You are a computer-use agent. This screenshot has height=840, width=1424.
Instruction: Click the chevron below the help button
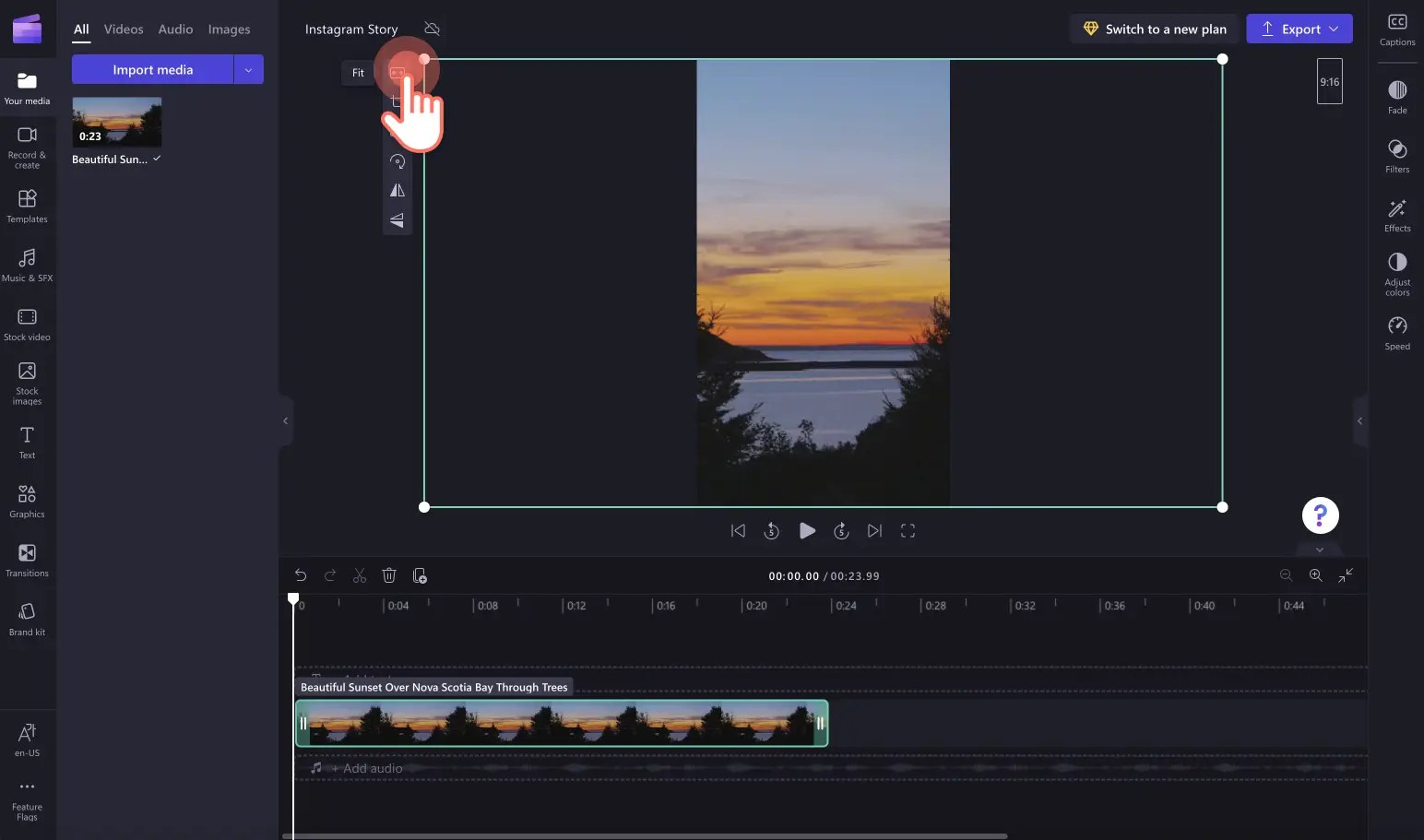(x=1320, y=550)
